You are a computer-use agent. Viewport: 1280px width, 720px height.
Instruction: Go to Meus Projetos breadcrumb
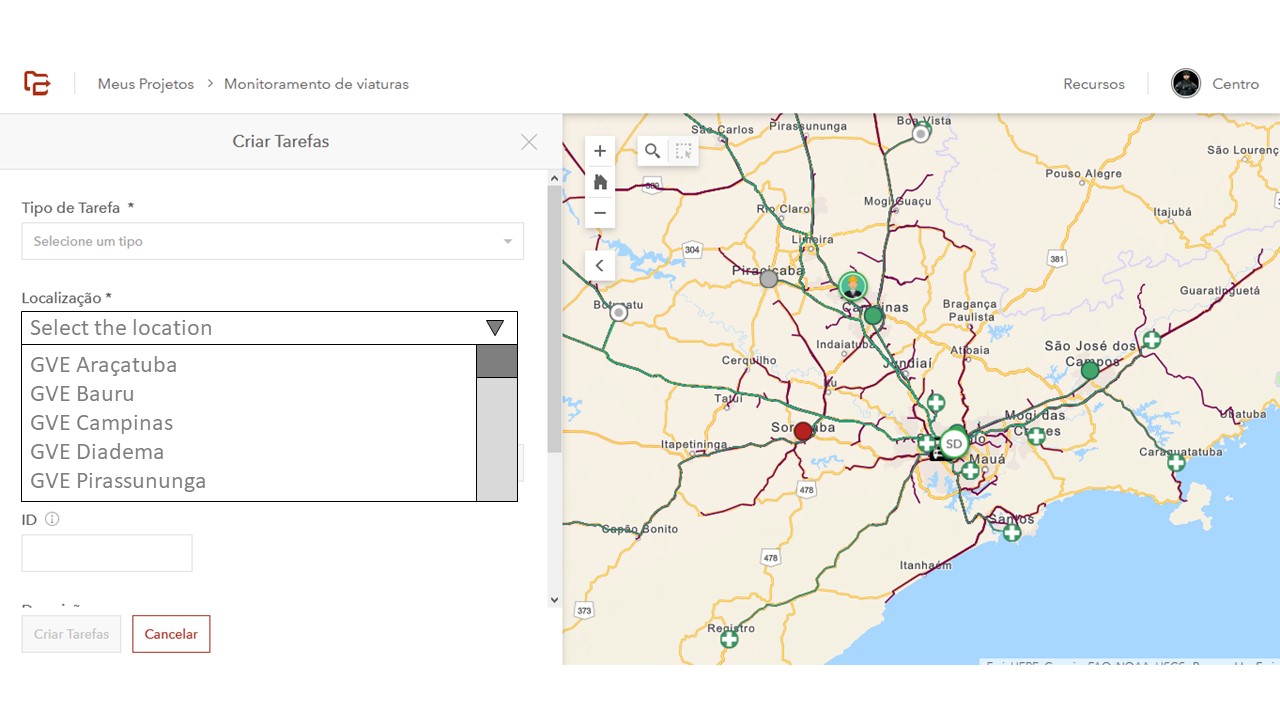tap(146, 84)
